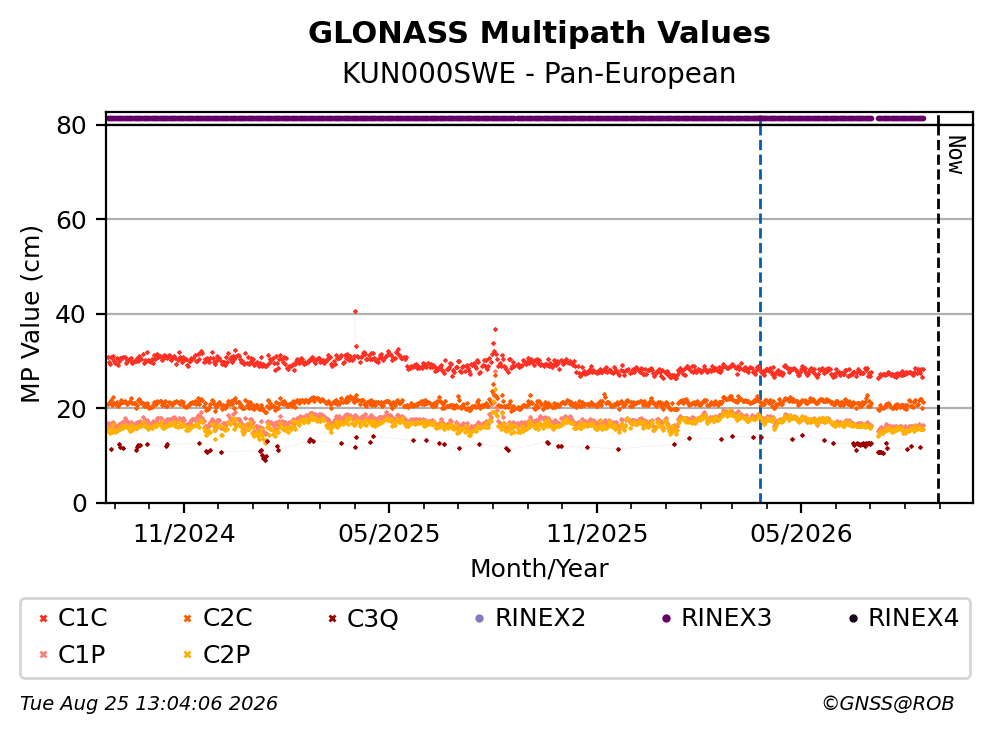
Task: Click the 11/2025 x-axis tick label
Action: point(597,534)
